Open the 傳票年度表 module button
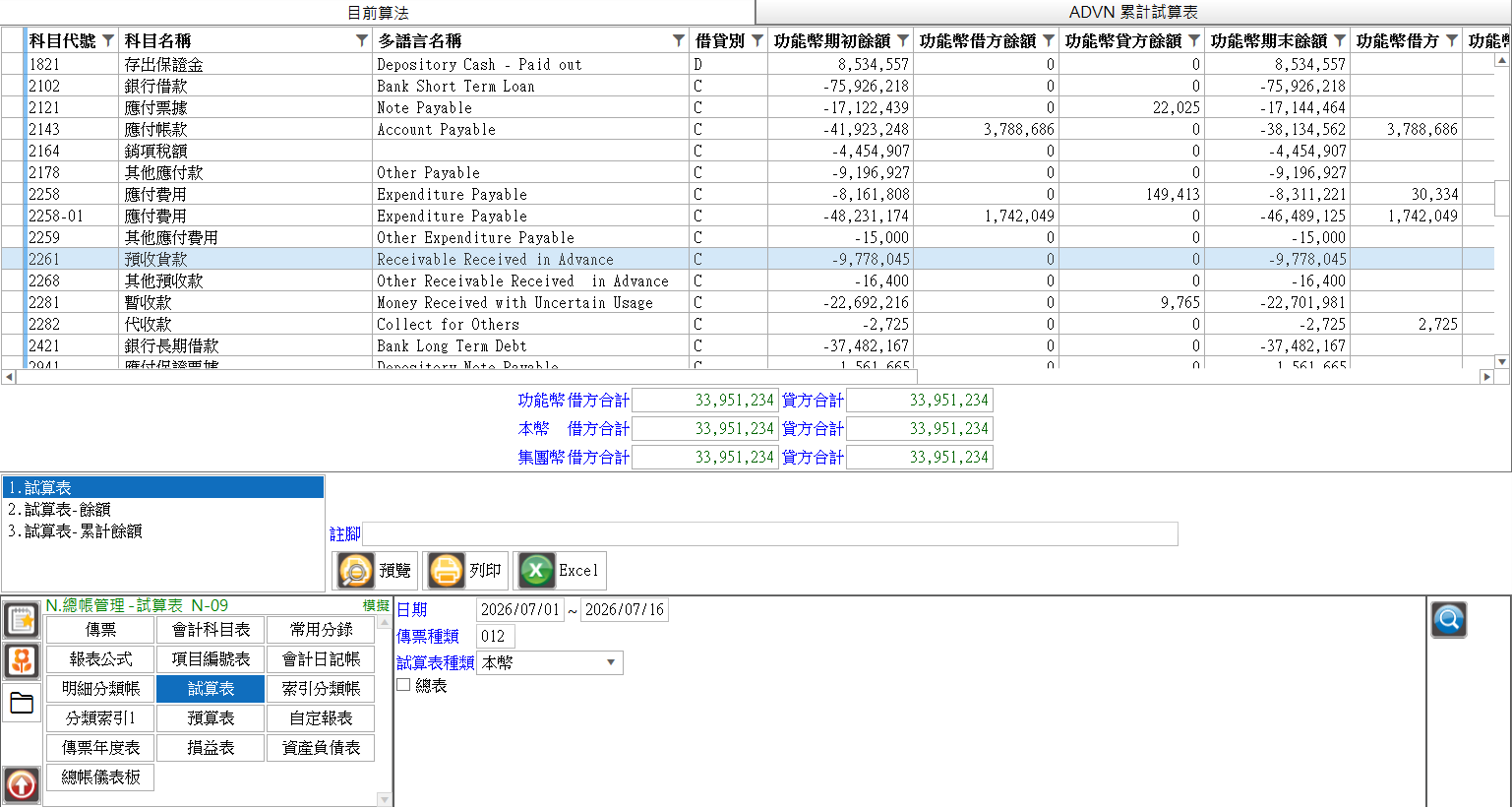The image size is (1512, 808). (100, 748)
